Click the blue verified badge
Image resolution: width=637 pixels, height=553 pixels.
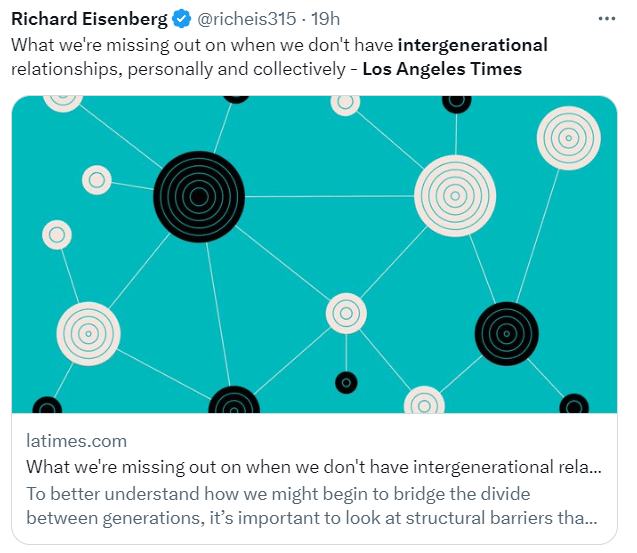click(182, 19)
